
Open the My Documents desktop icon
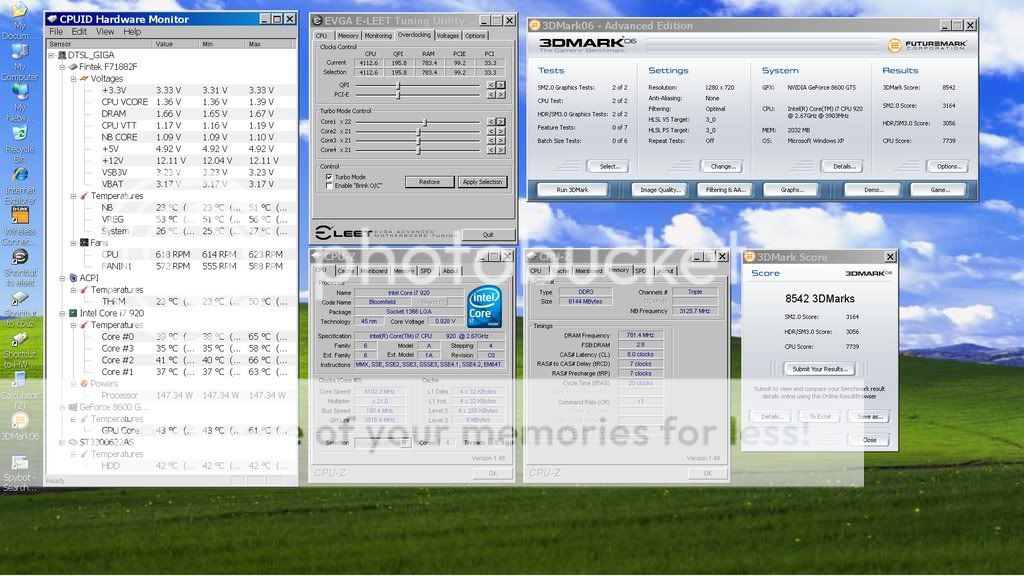pos(20,11)
